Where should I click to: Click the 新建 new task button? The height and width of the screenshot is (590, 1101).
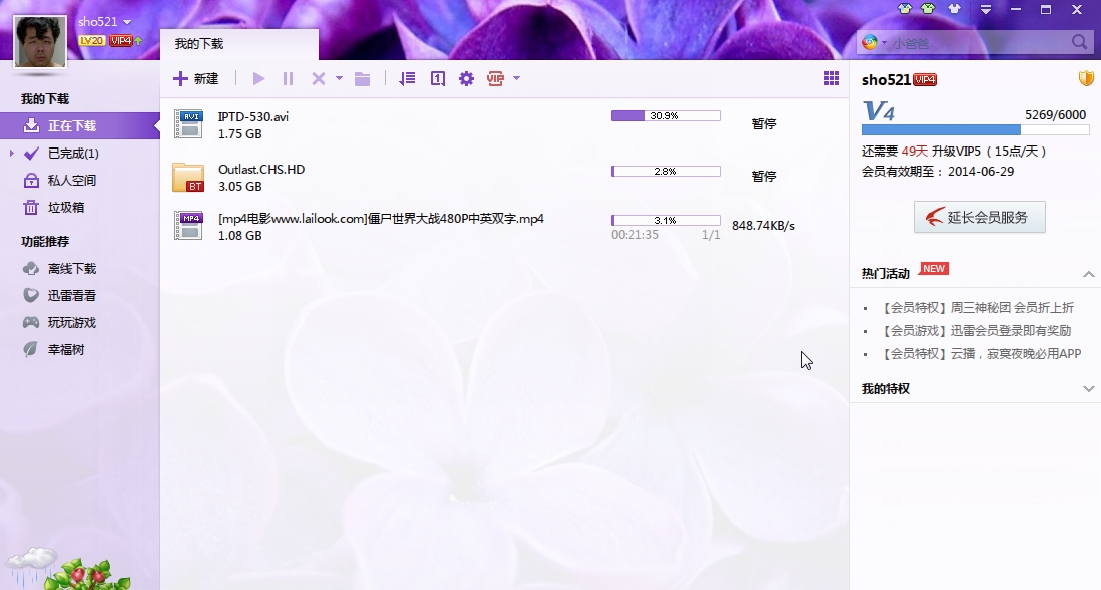click(196, 79)
